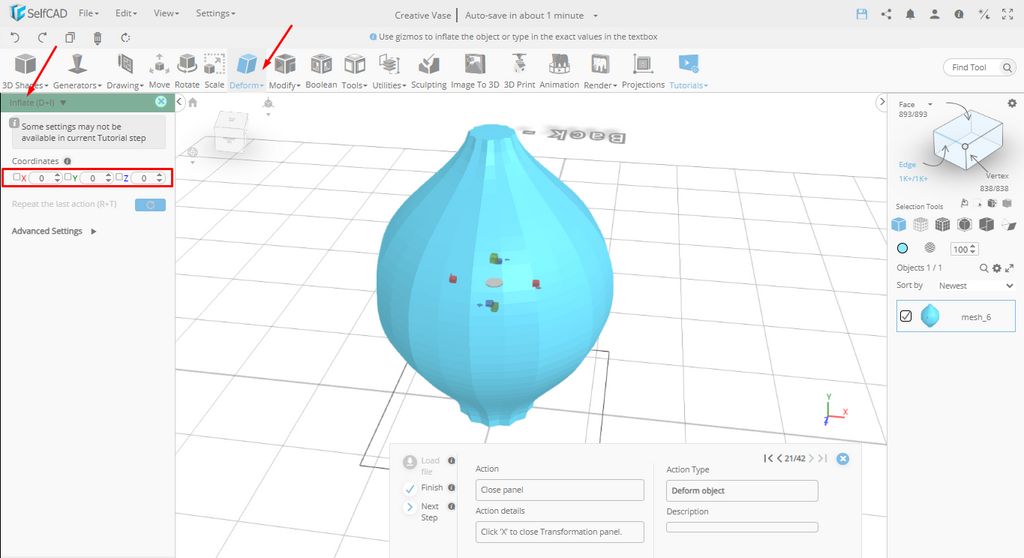Open the Deform dropdown
1024x558 pixels.
[247, 71]
